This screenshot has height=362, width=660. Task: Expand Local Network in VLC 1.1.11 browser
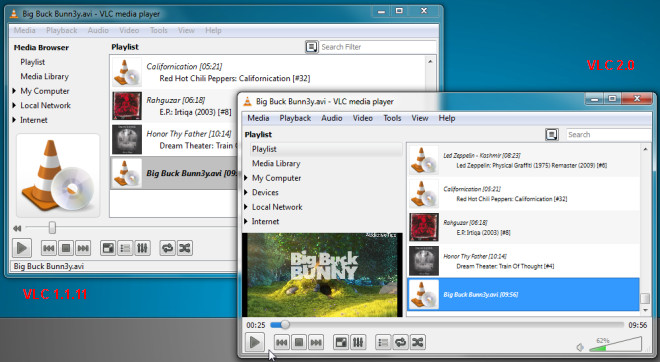click(x=14, y=105)
